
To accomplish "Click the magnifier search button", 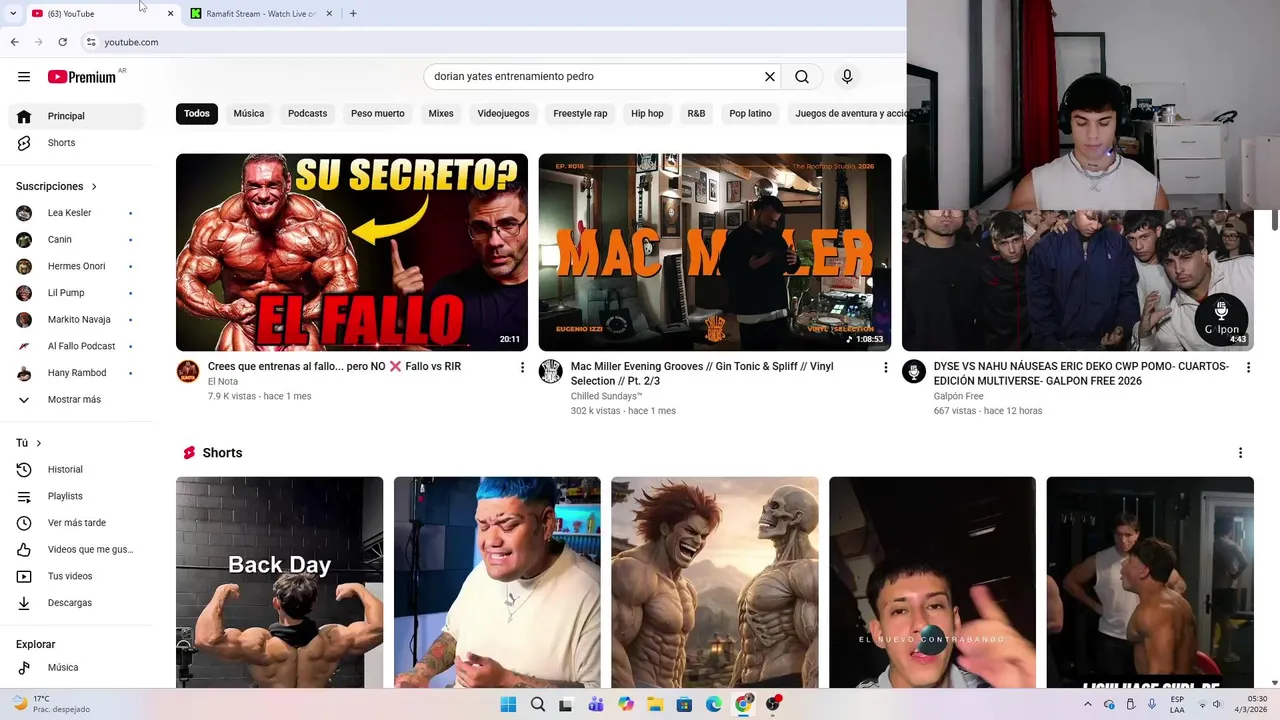I will pyautogui.click(x=802, y=77).
